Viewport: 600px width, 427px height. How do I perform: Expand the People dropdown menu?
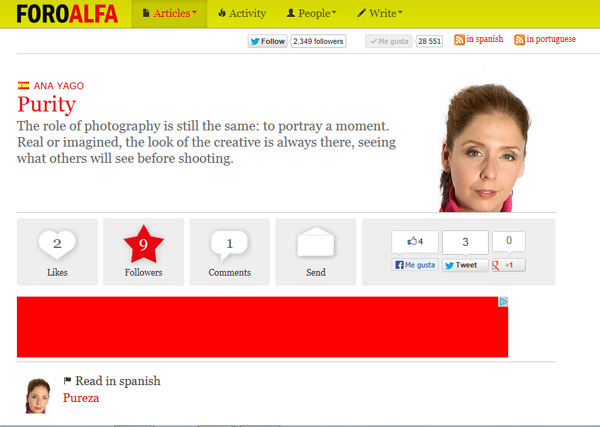tap(311, 14)
